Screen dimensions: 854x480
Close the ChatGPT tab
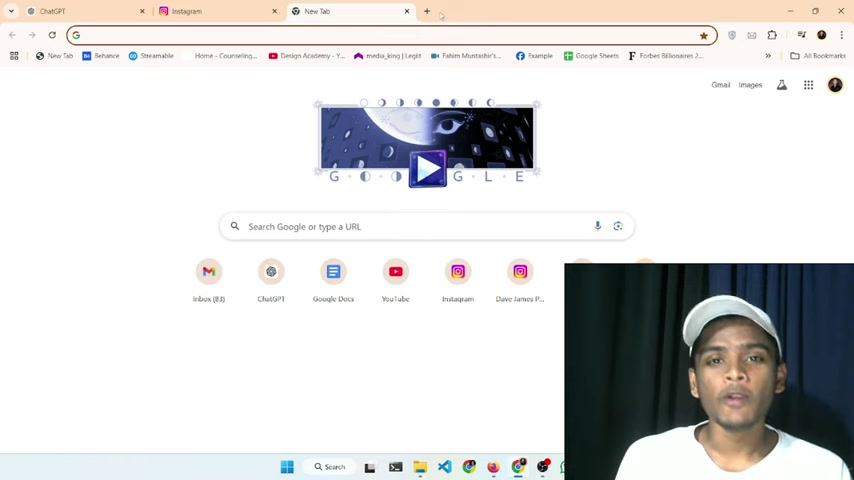[142, 11]
